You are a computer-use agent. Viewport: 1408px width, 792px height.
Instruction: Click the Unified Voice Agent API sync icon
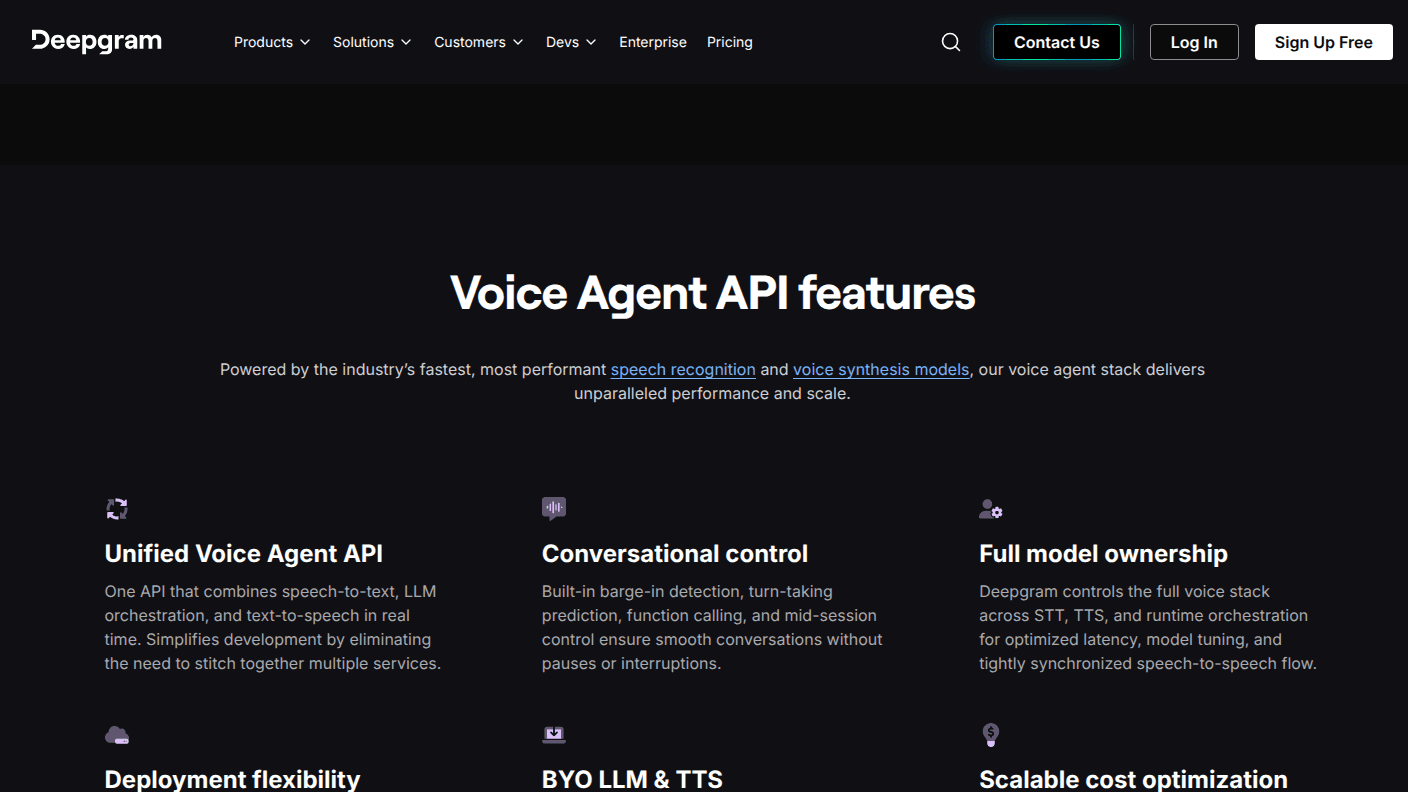point(117,509)
